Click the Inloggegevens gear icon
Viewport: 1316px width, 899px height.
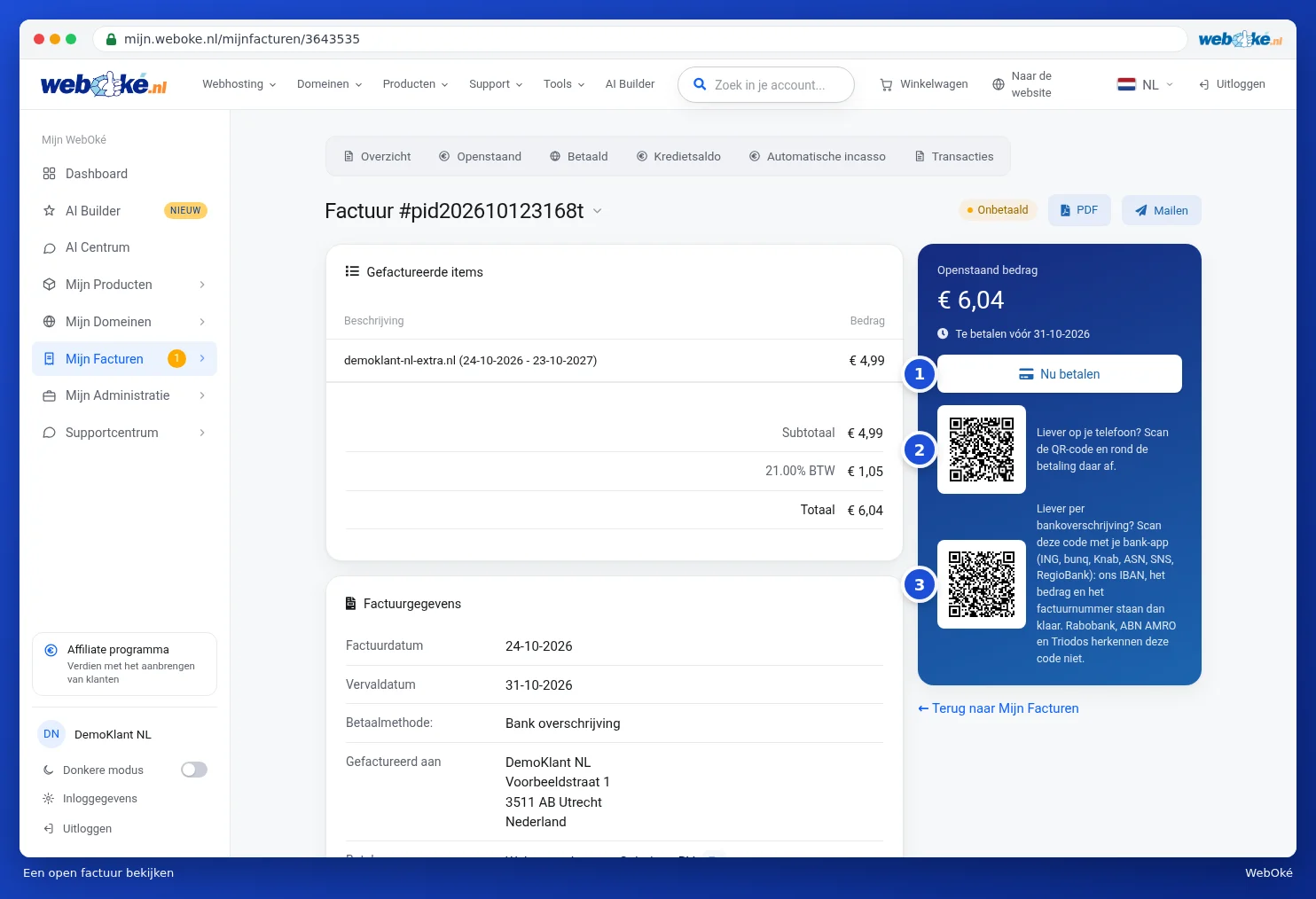click(49, 799)
